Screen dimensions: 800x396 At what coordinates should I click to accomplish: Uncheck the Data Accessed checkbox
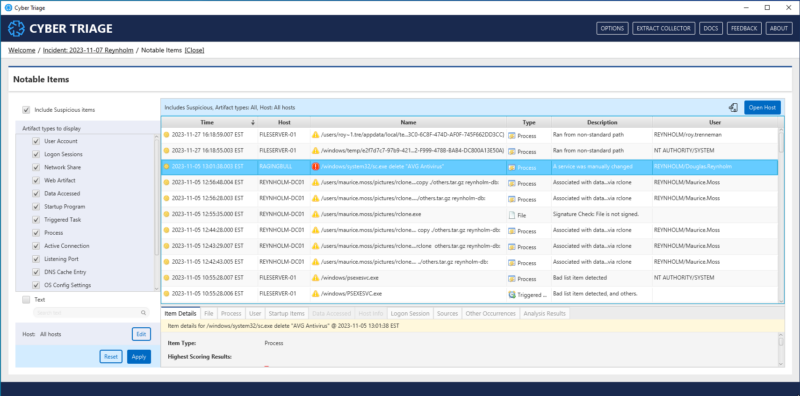(36, 193)
